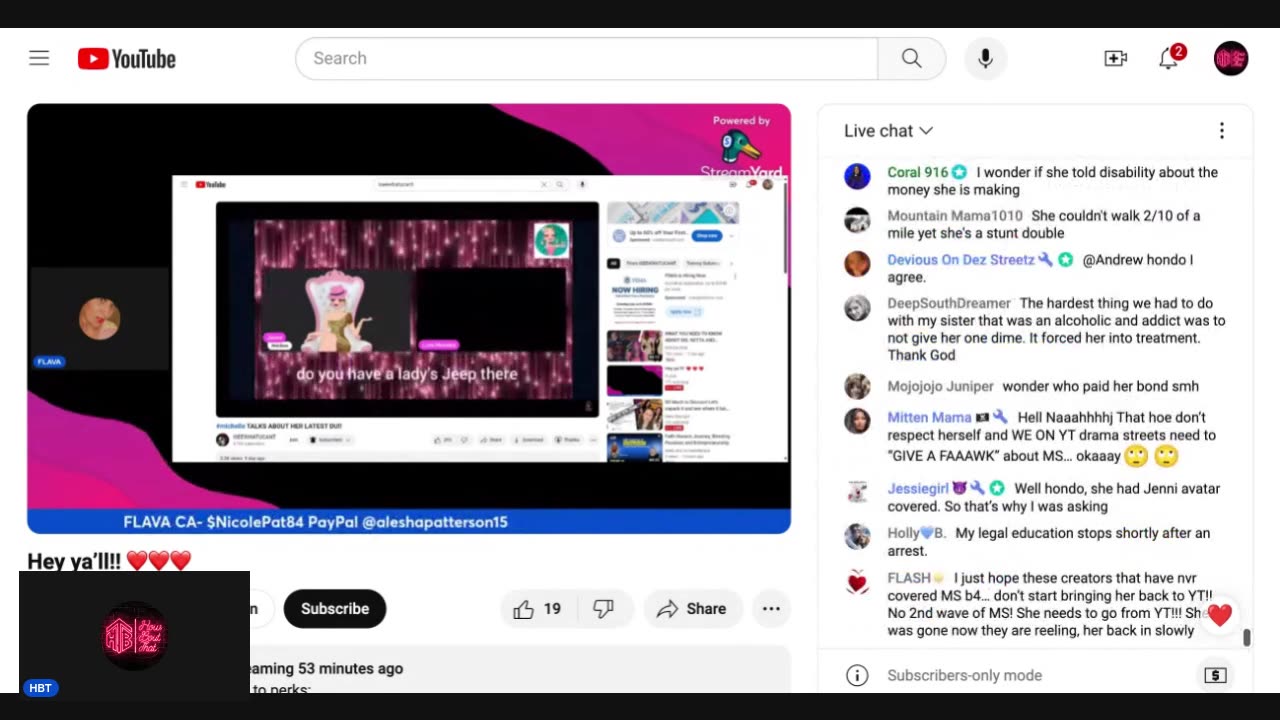Image resolution: width=1280 pixels, height=720 pixels.
Task: Click DeepSouthDreamer's chat avatar
Action: click(857, 307)
